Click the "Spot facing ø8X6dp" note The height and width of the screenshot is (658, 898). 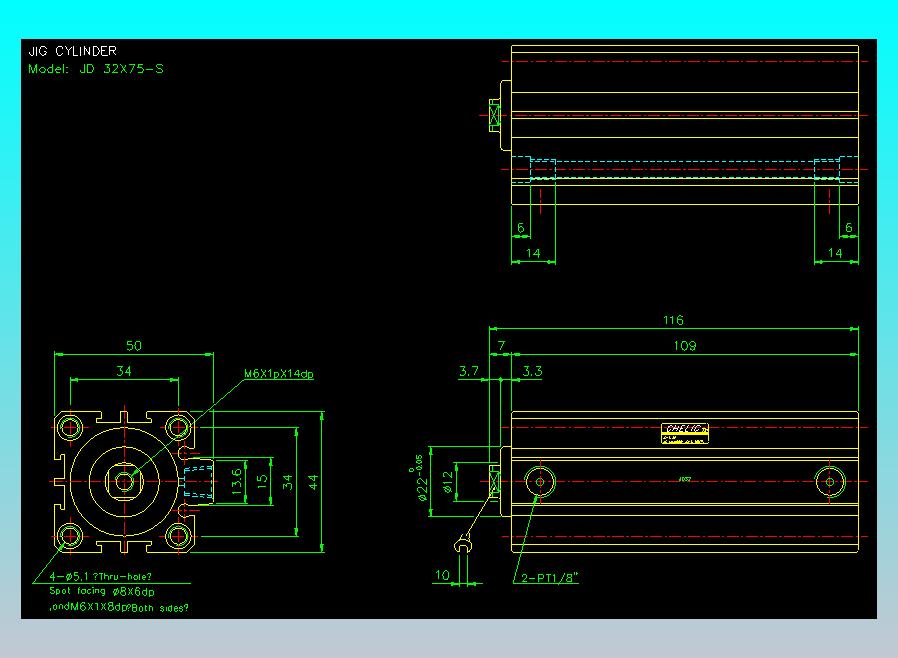[102, 591]
